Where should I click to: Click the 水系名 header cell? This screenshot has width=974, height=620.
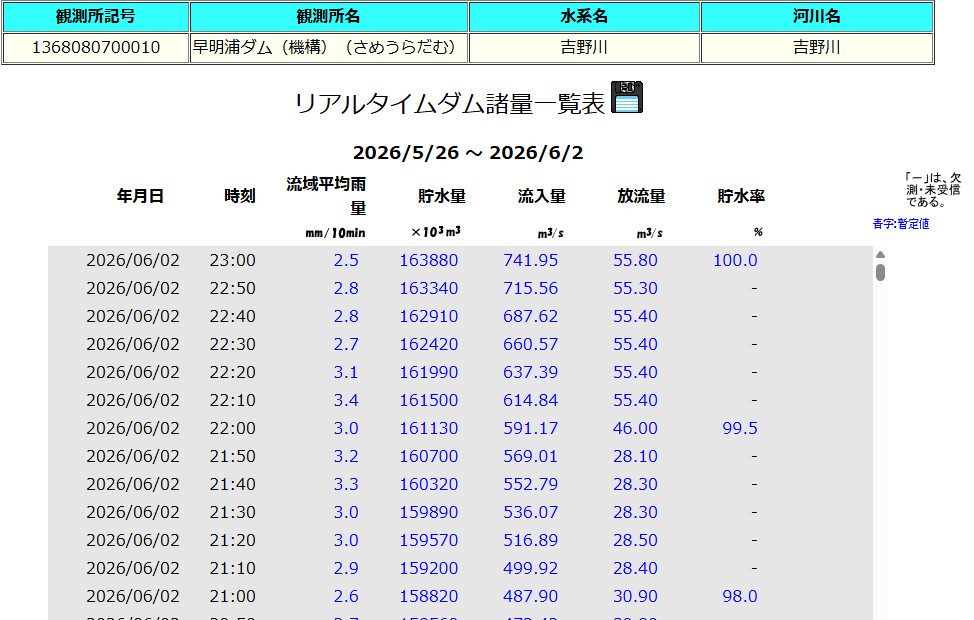585,17
